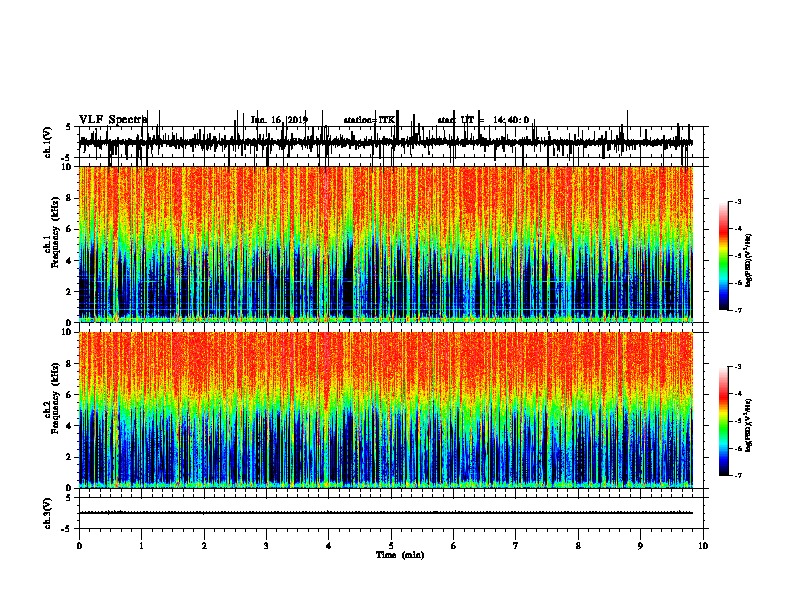Click time axis tick label "10"

703,546
